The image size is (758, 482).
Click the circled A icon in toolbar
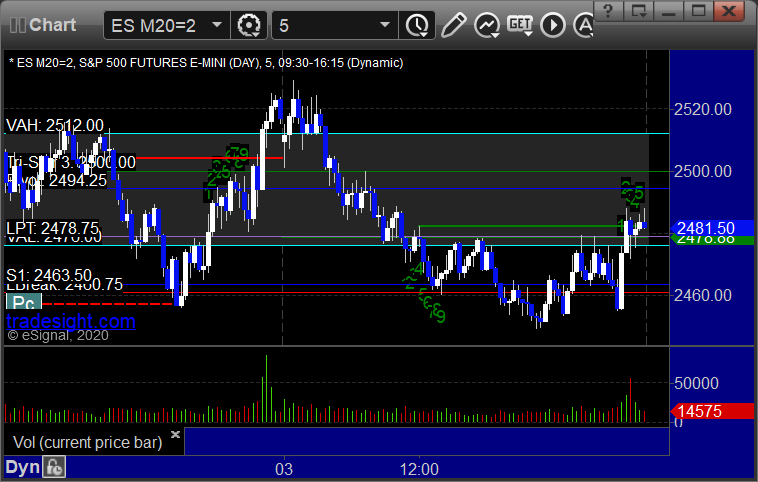click(583, 25)
